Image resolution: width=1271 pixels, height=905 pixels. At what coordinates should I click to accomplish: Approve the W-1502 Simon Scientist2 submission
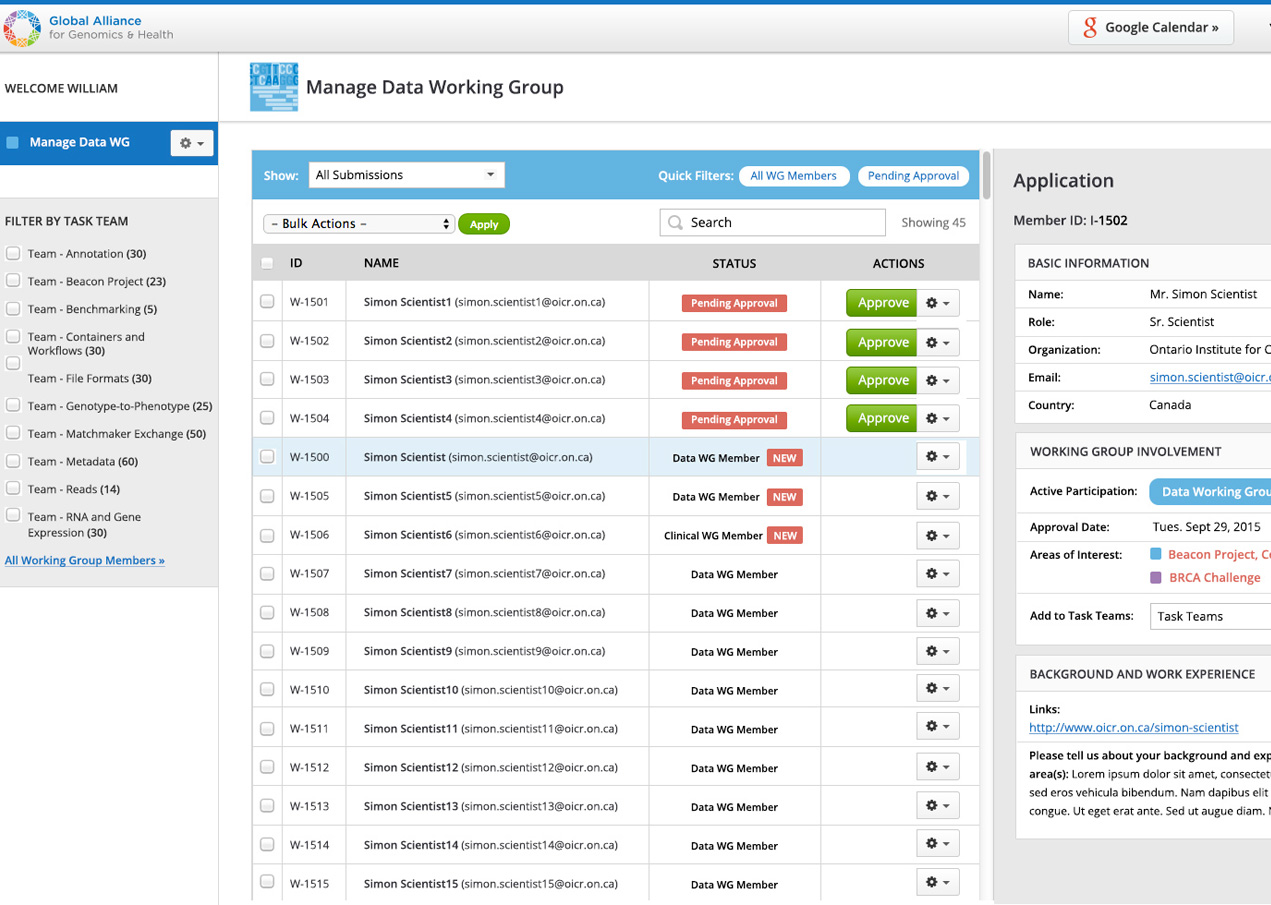coord(882,342)
